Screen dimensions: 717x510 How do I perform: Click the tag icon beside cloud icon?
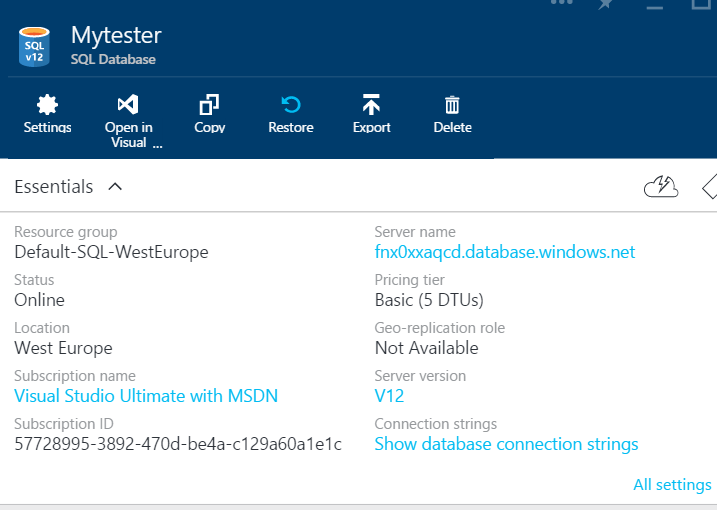[708, 186]
